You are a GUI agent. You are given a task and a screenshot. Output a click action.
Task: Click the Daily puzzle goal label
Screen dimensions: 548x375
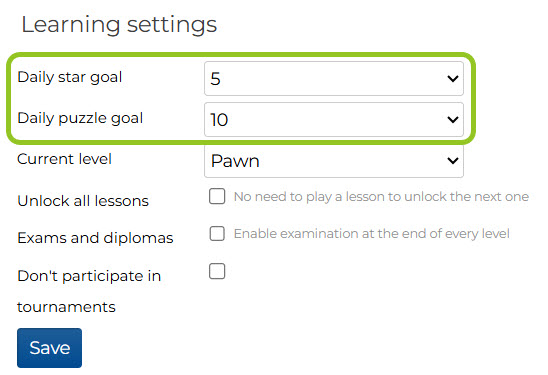(80, 118)
